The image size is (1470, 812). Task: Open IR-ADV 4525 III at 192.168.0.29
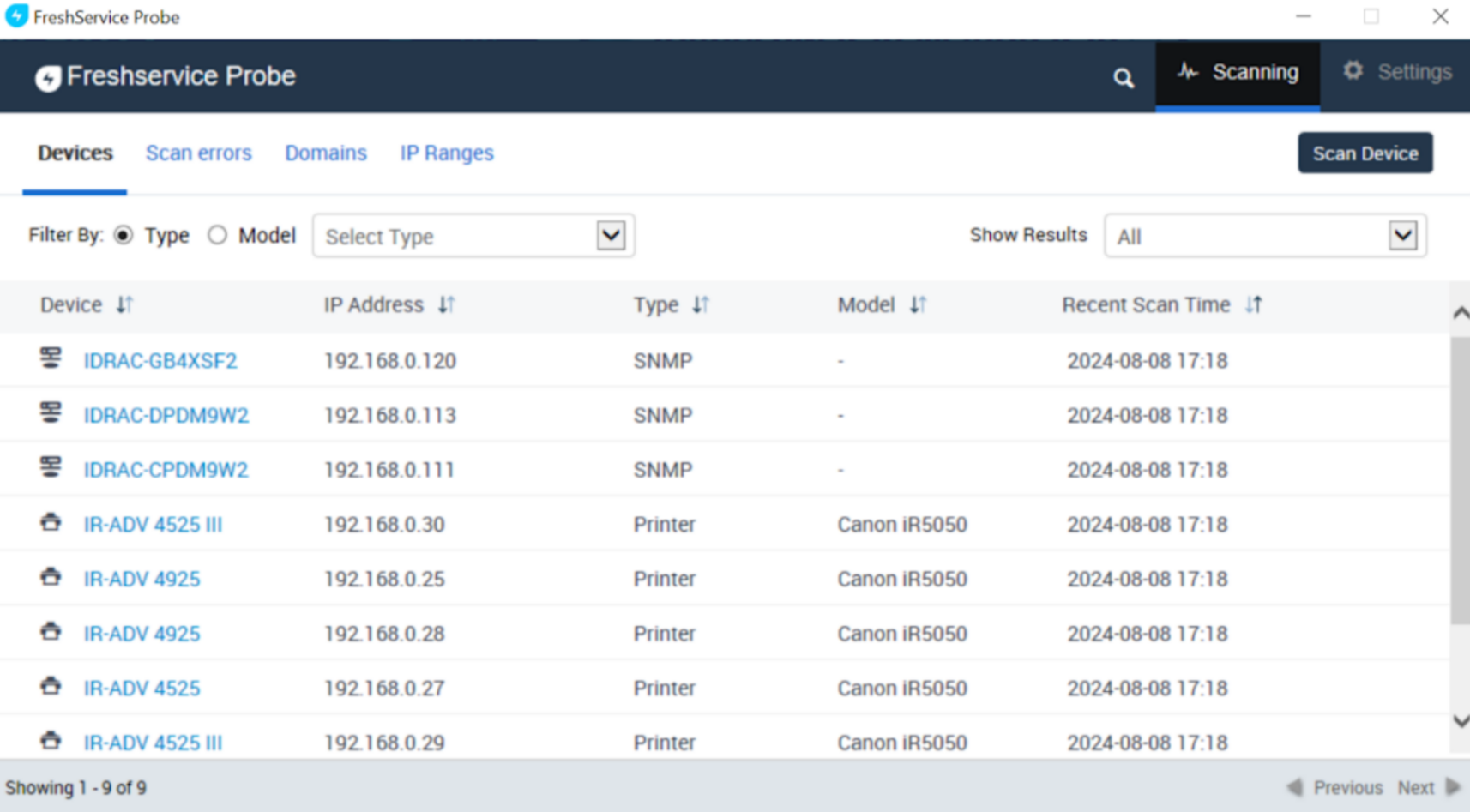(153, 743)
